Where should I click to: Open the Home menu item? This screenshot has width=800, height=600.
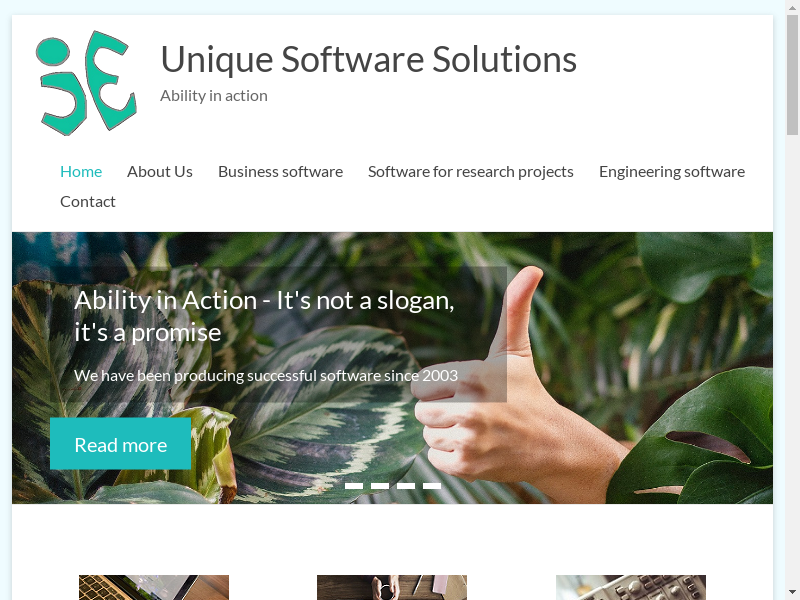(x=81, y=171)
